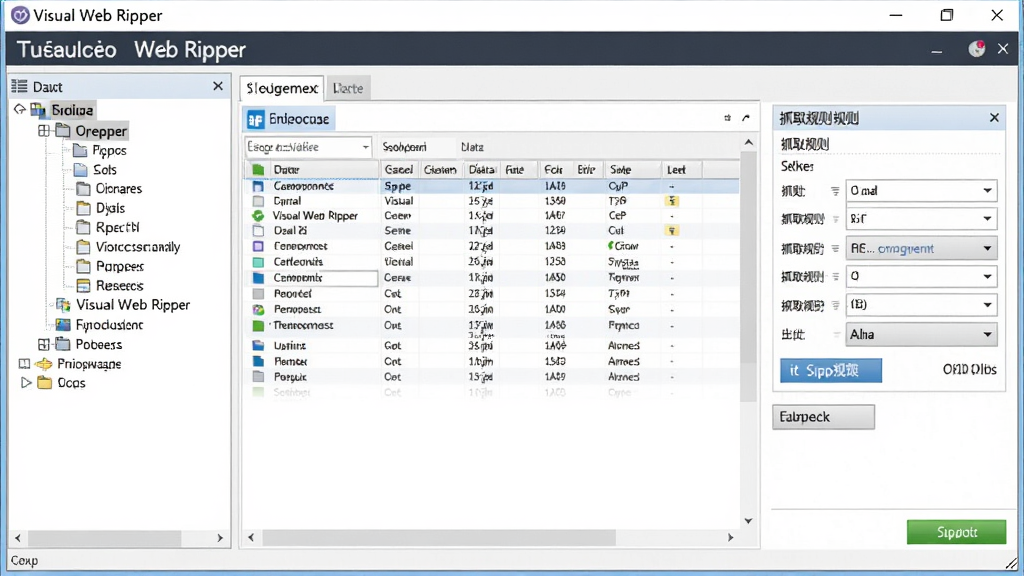Select the Reseecs tree item icon
The width and height of the screenshot is (1024, 576).
[x=84, y=285]
